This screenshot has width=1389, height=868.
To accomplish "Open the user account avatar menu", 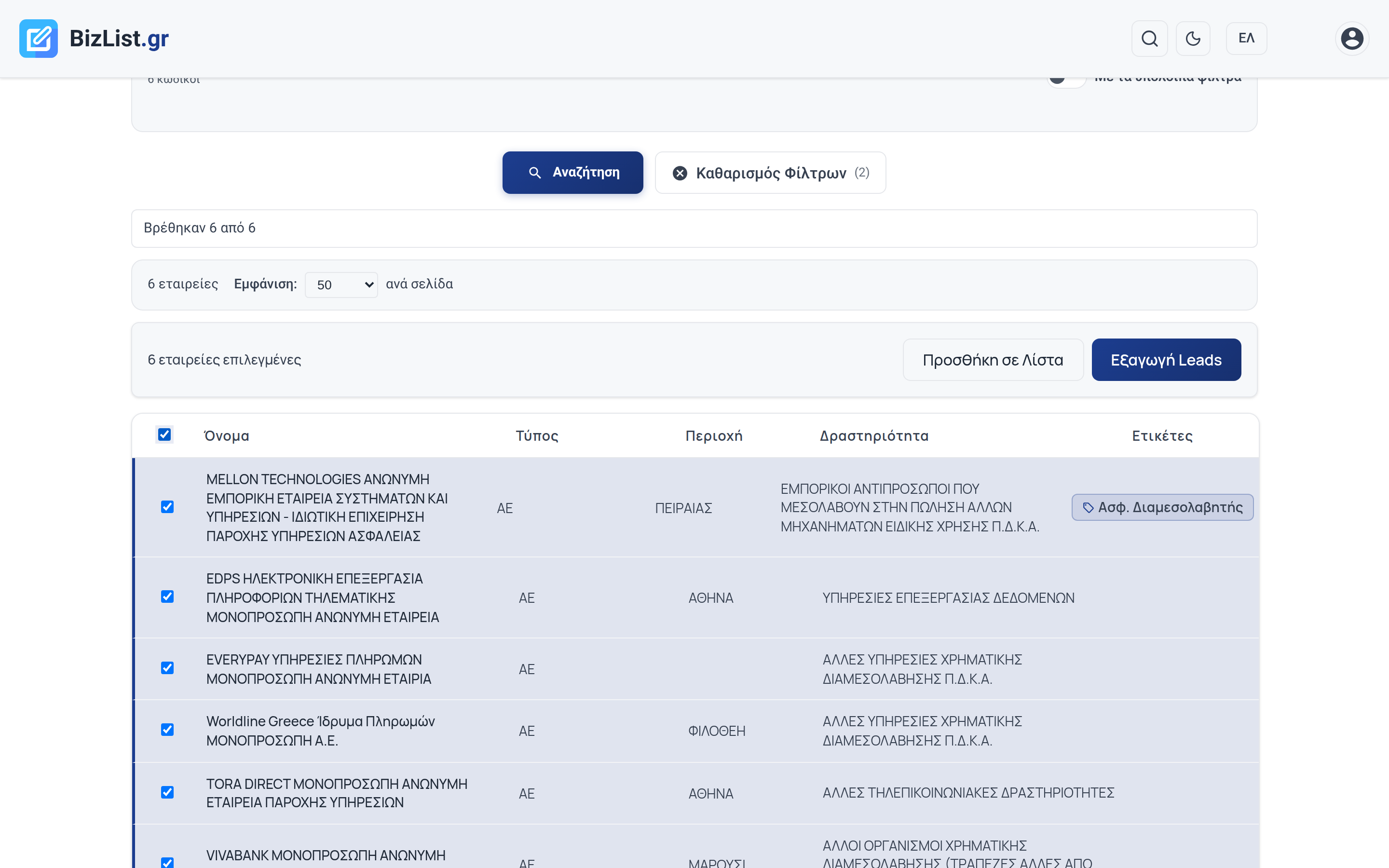I will click(x=1352, y=39).
